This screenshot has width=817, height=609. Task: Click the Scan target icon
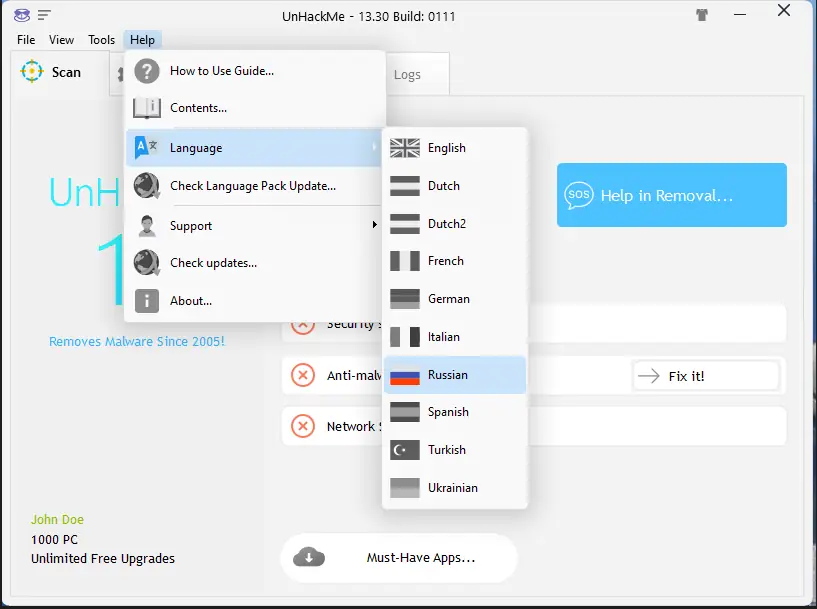(32, 71)
